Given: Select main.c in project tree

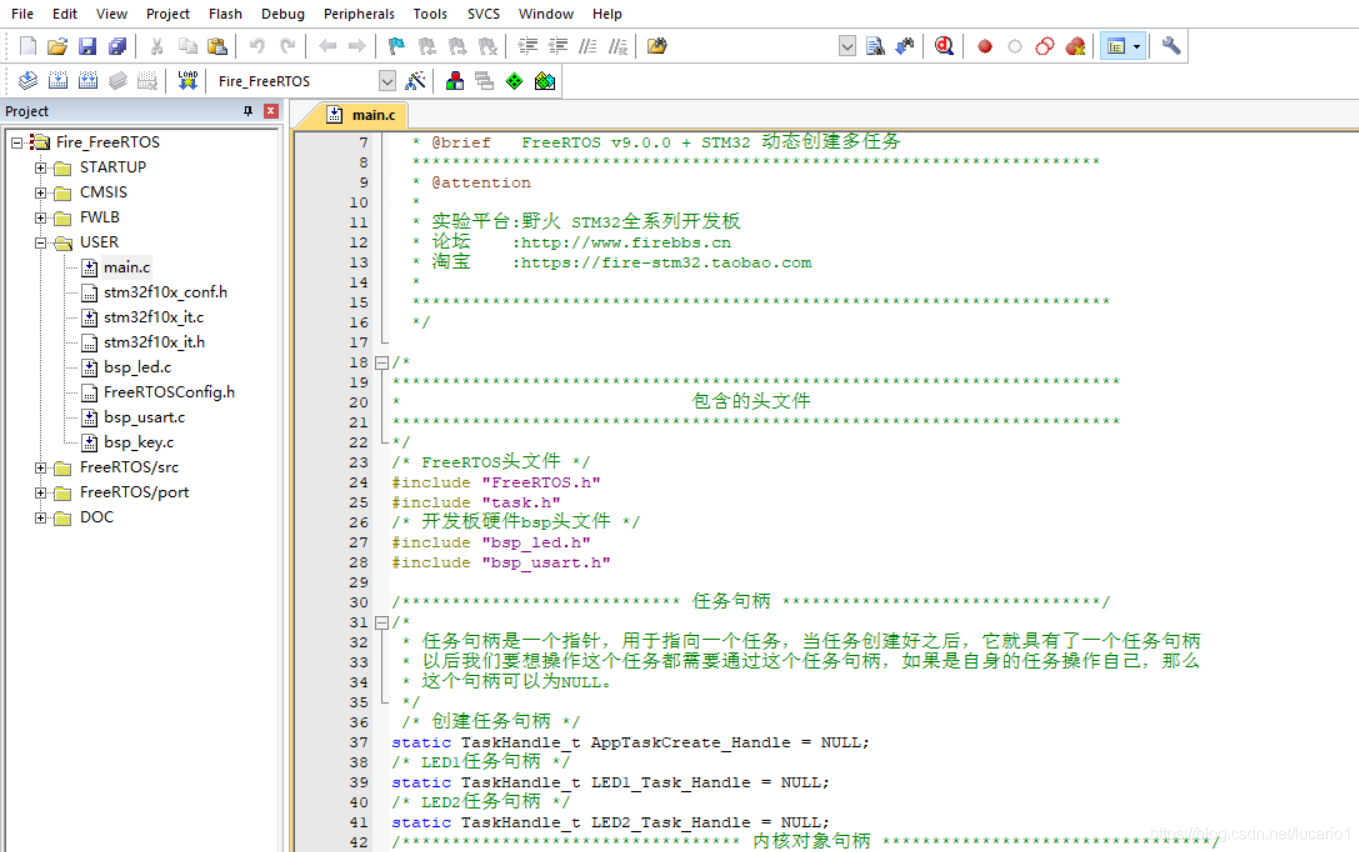Looking at the screenshot, I should point(127,267).
